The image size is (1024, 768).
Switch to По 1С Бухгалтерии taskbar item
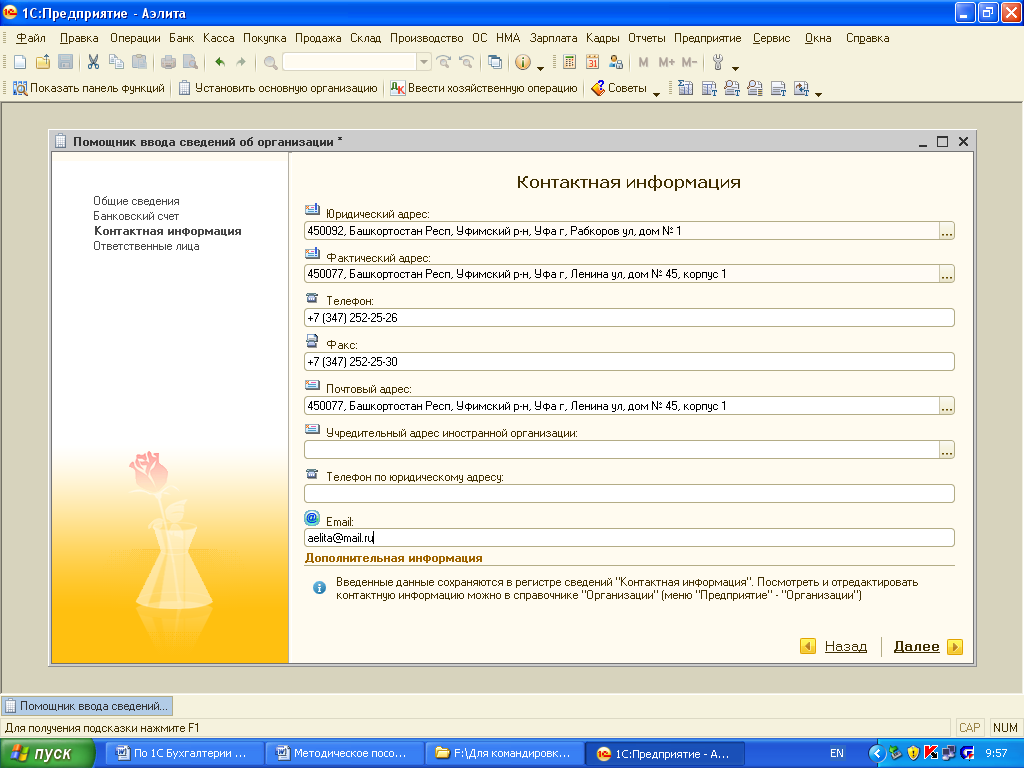[183, 754]
